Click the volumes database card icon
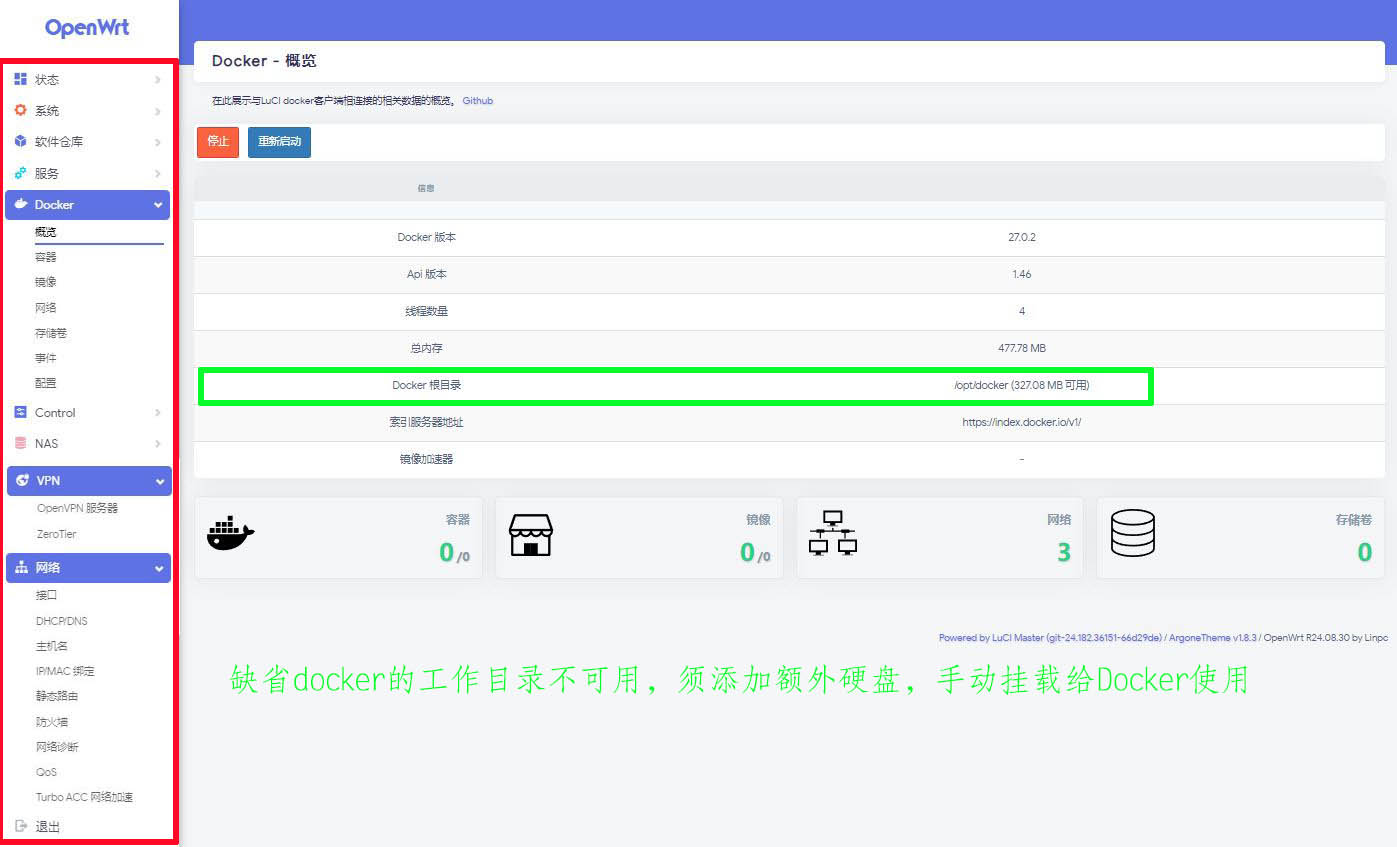1397x847 pixels. coord(1133,534)
